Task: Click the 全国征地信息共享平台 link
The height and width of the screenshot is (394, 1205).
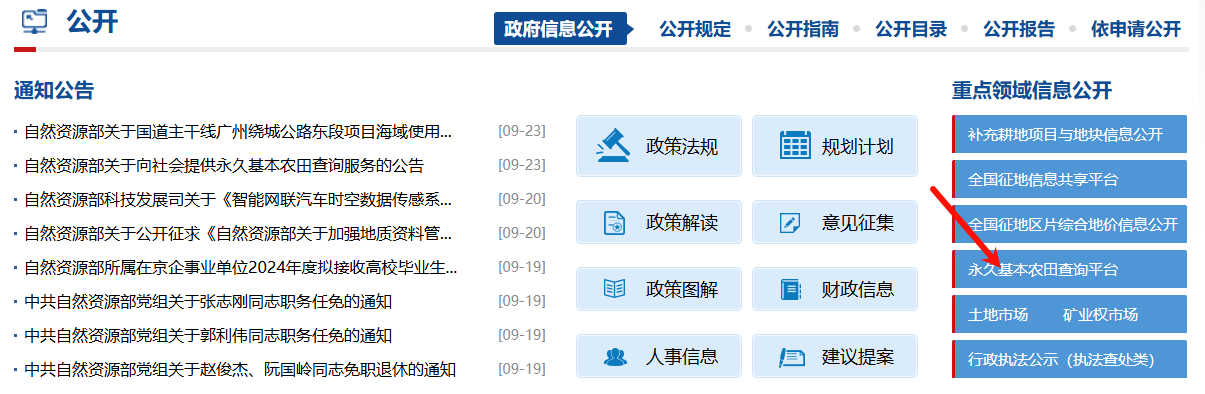Action: (x=1043, y=179)
